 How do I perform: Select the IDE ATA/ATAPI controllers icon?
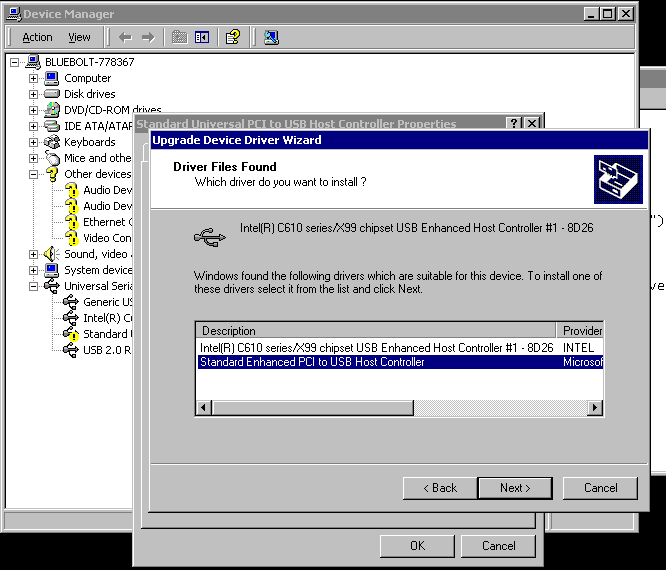52,126
